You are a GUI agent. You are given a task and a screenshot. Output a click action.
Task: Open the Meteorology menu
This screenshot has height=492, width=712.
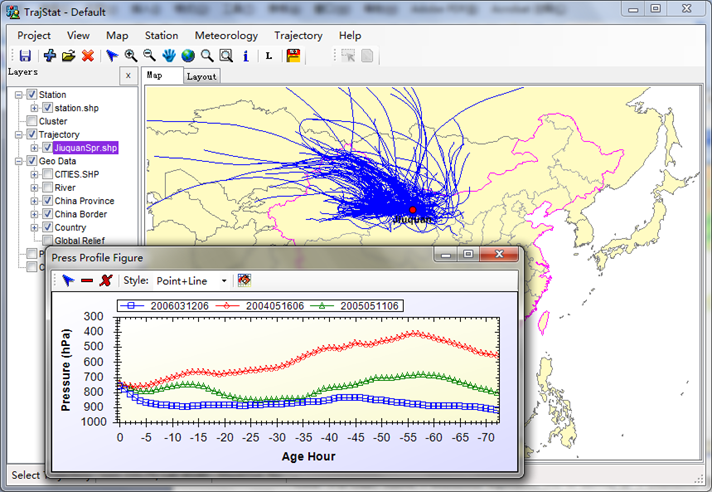(x=226, y=35)
